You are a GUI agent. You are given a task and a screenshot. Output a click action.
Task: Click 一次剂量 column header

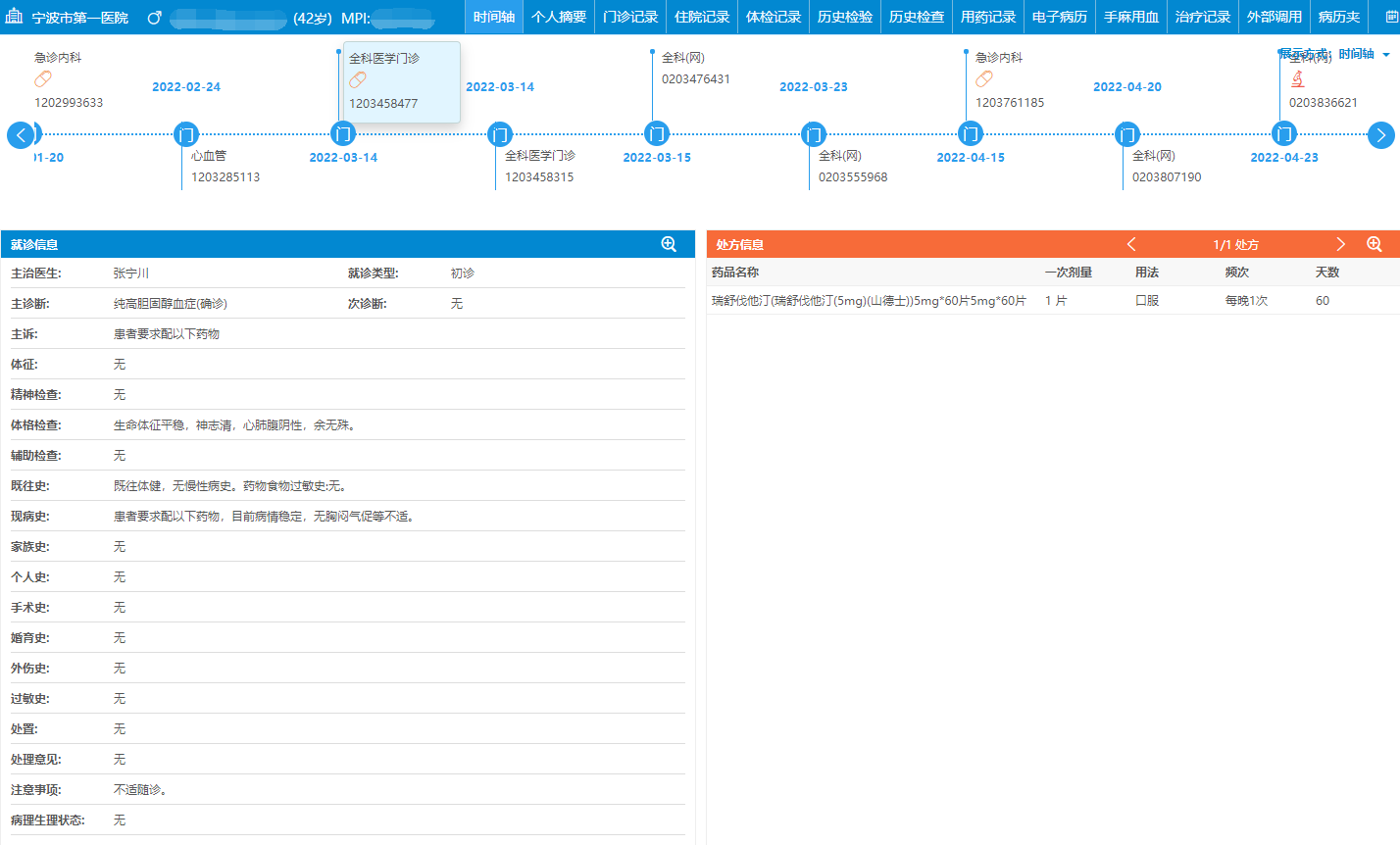coord(1069,273)
